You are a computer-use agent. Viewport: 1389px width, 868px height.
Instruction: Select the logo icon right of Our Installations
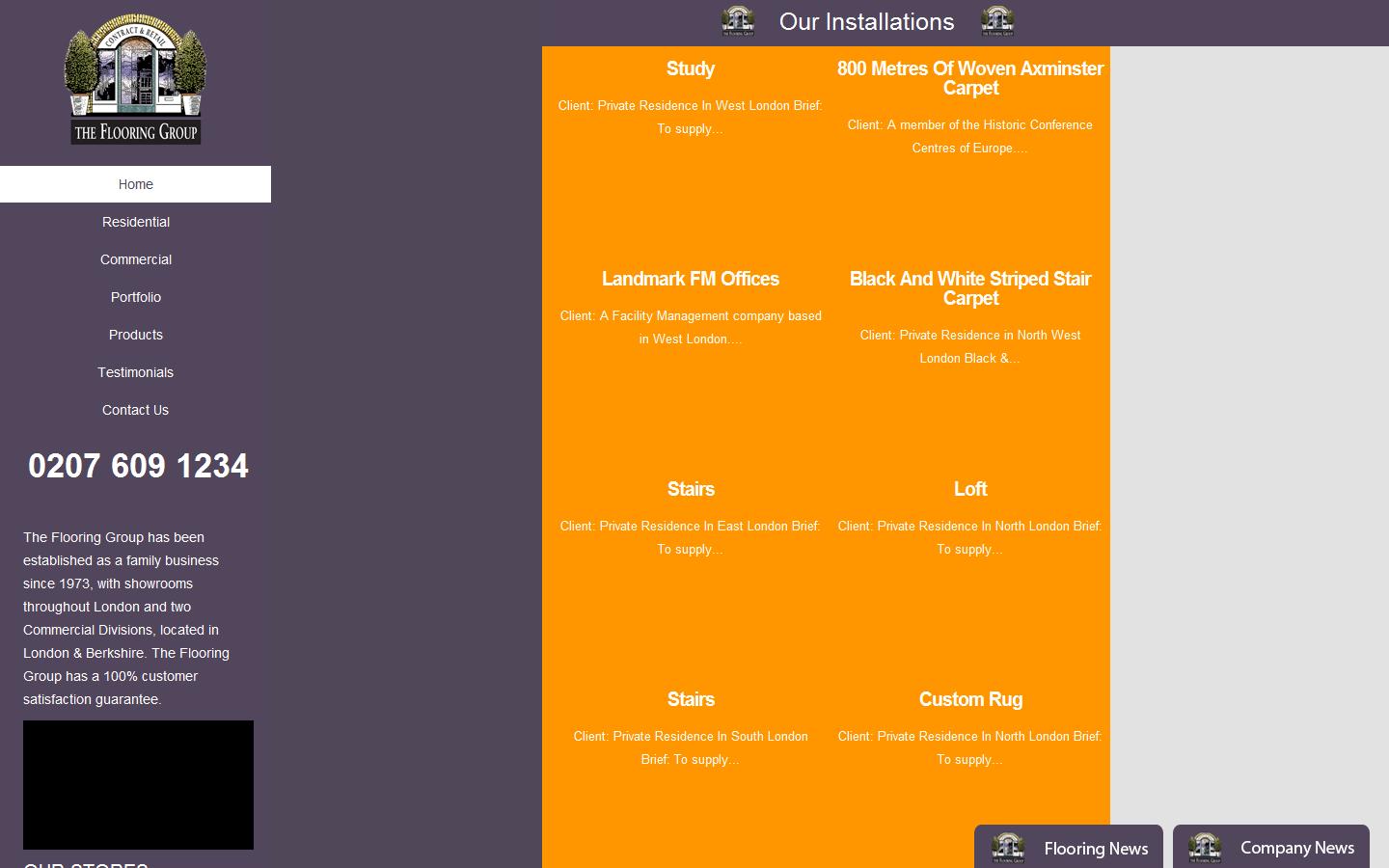tap(997, 21)
